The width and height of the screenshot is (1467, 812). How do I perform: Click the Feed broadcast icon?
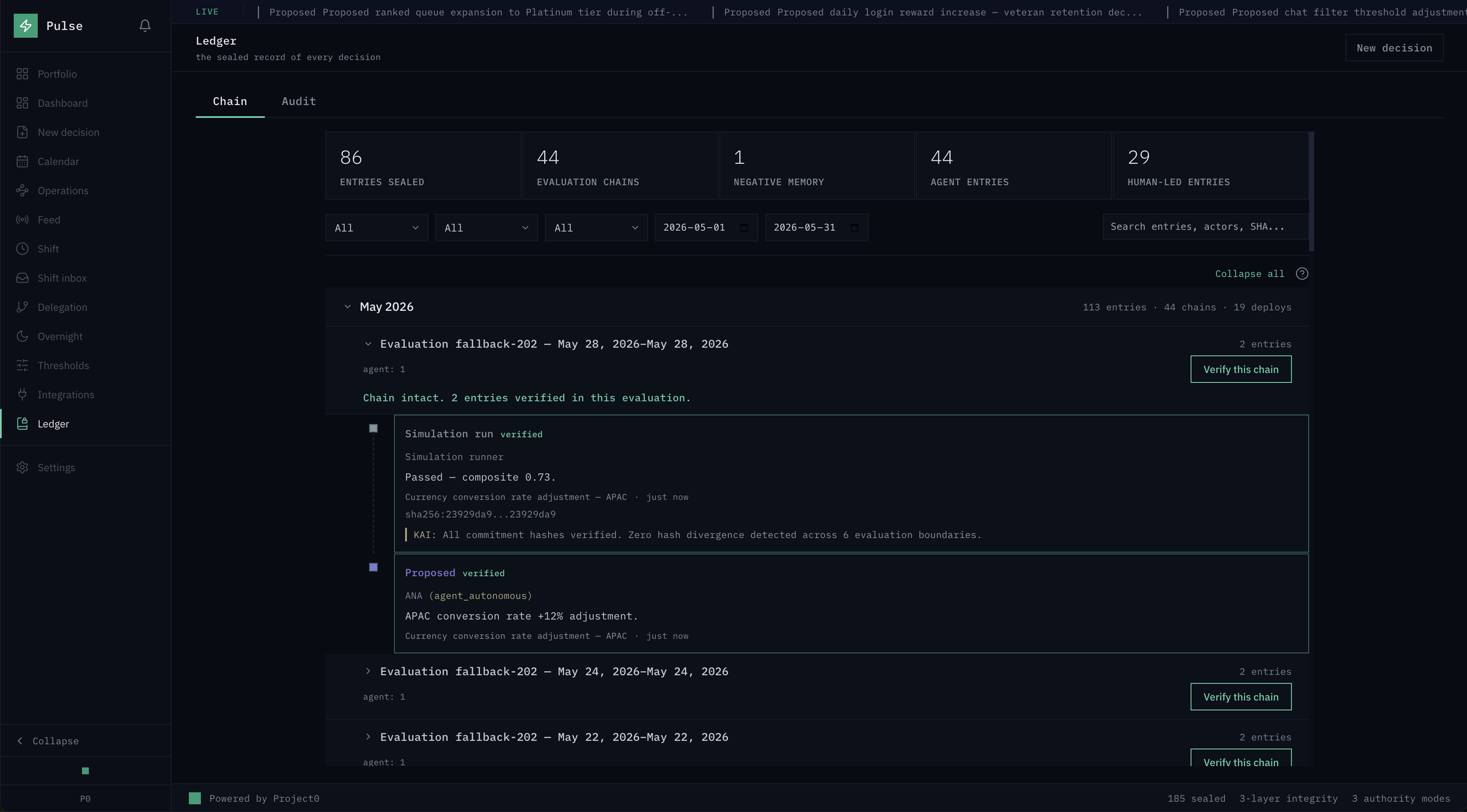coord(23,220)
